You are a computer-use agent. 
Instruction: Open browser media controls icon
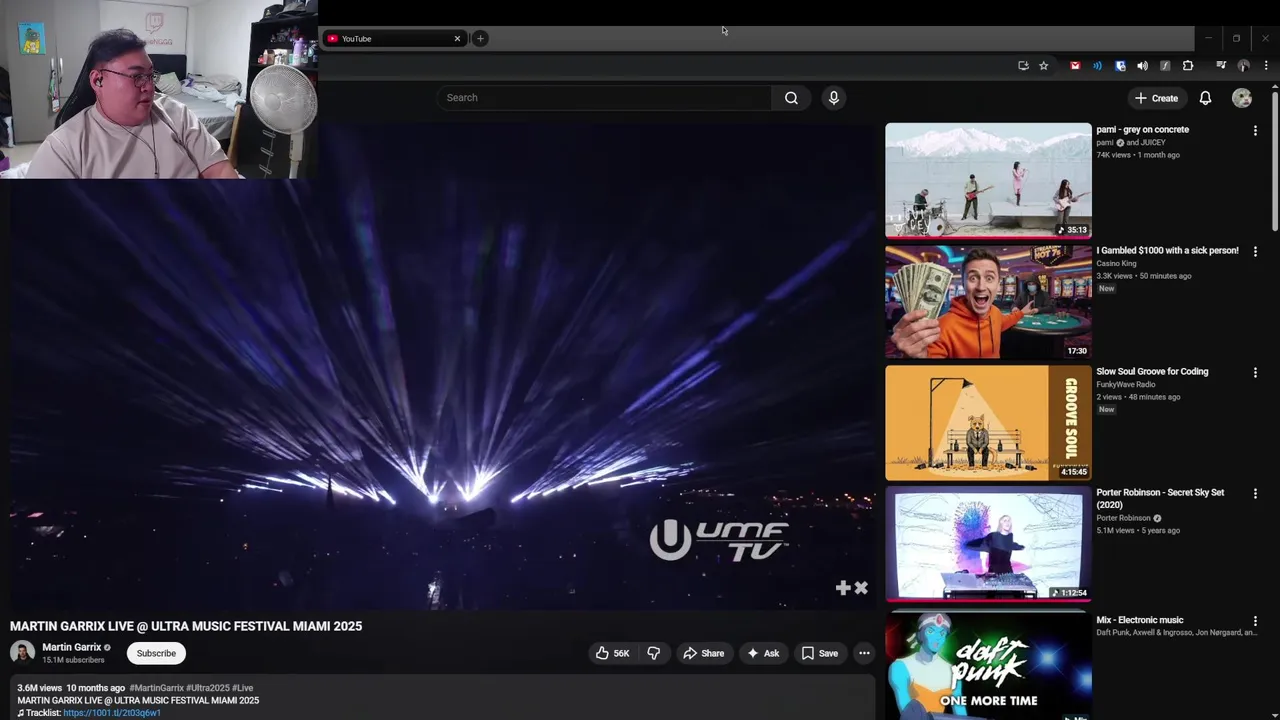1221,66
